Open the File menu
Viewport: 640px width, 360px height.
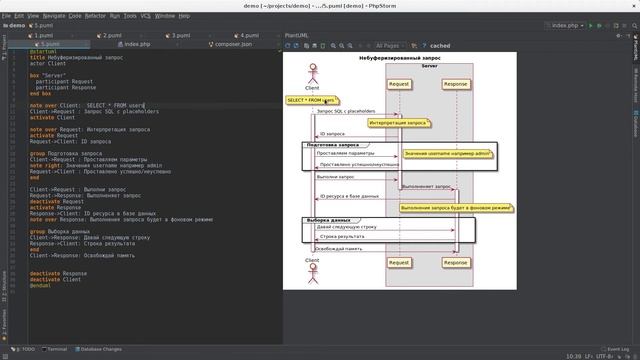(x=6, y=16)
